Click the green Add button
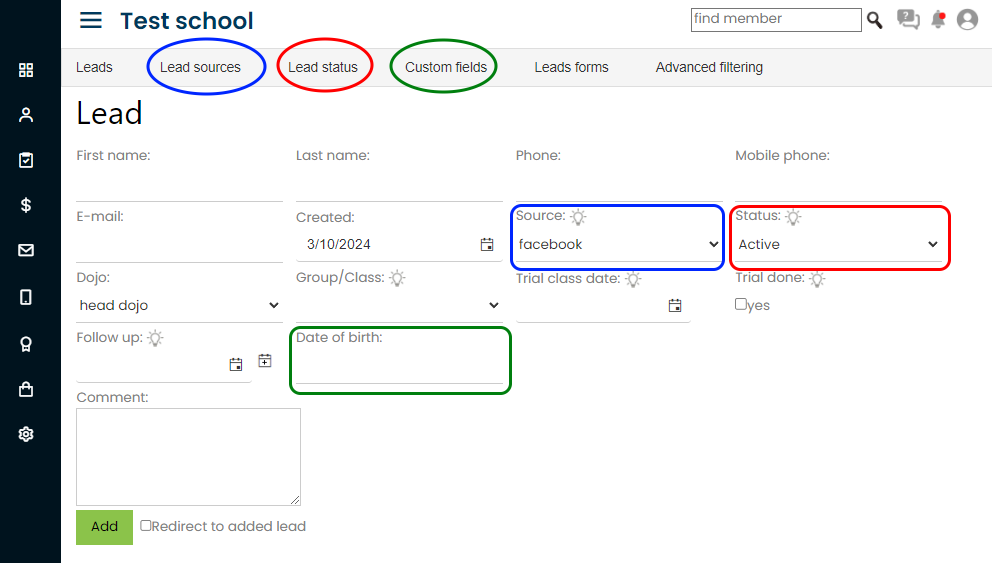Viewport: 992px width, 563px height. (104, 527)
